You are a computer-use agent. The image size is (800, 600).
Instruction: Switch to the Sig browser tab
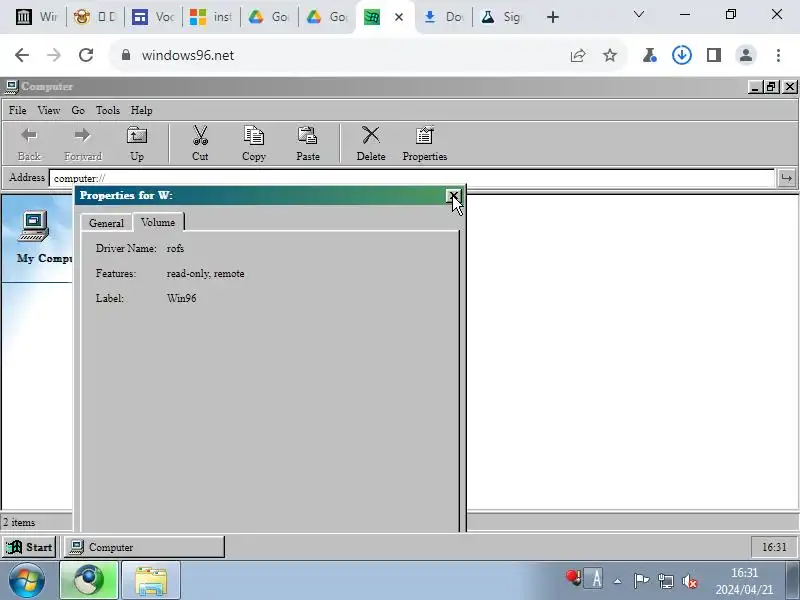coord(501,17)
